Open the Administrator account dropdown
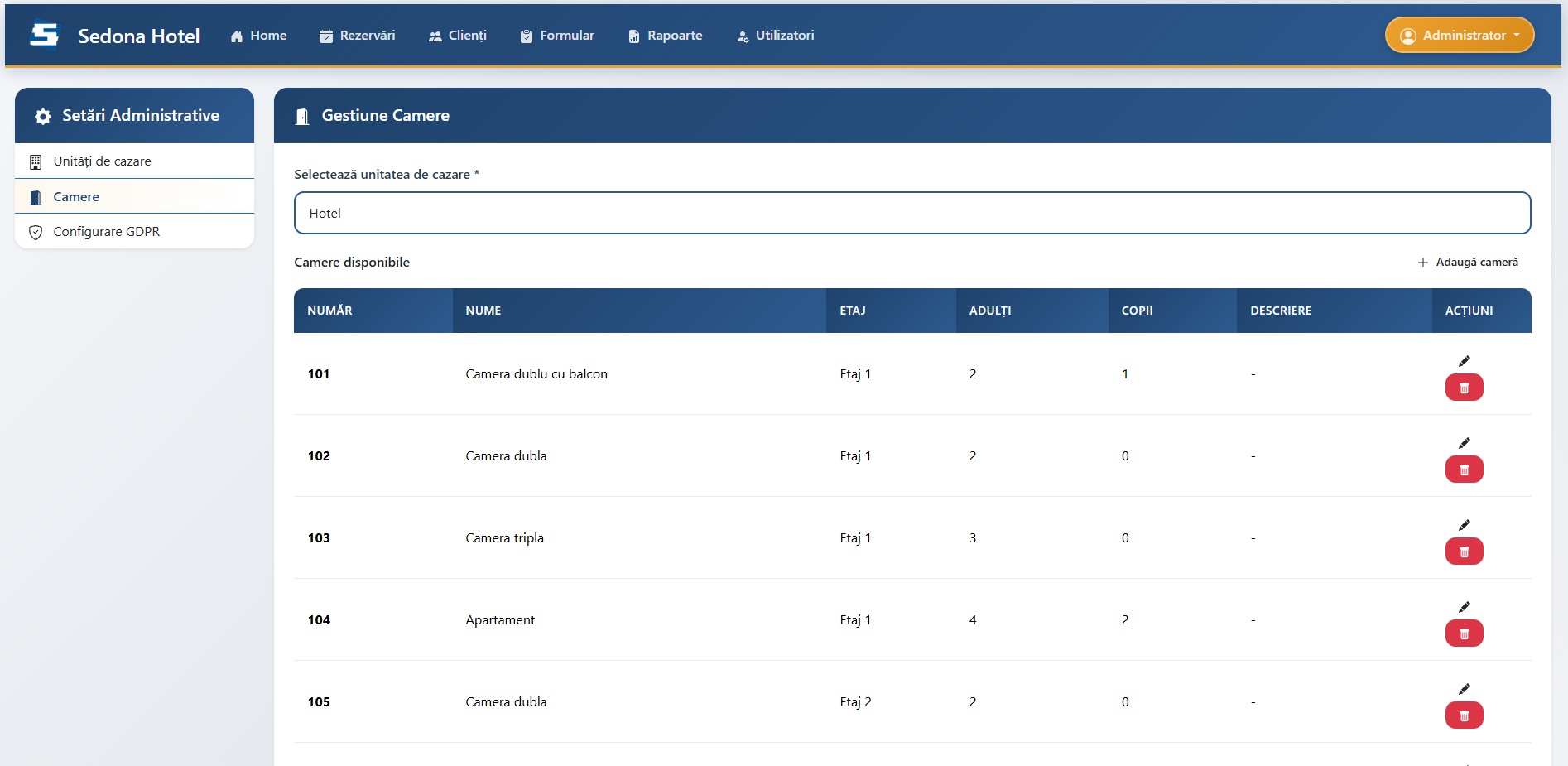 1459,36
